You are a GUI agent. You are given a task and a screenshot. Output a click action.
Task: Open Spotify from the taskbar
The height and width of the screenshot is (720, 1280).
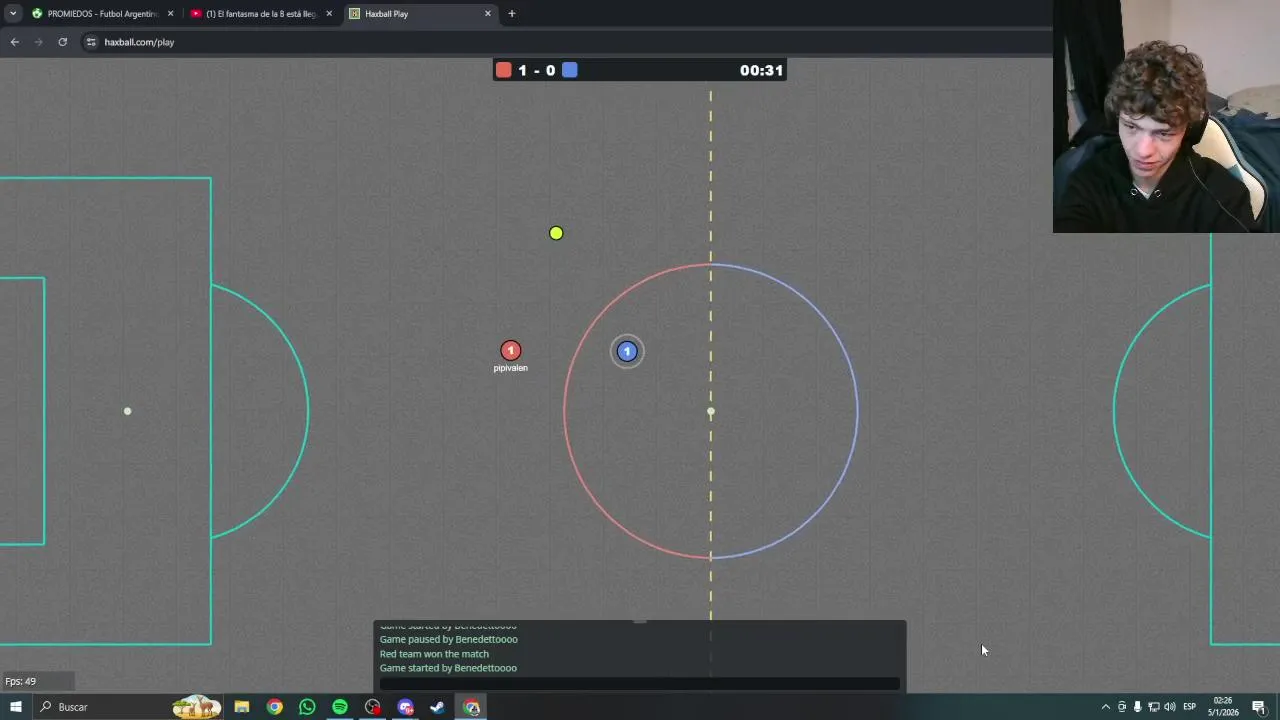pyautogui.click(x=340, y=707)
